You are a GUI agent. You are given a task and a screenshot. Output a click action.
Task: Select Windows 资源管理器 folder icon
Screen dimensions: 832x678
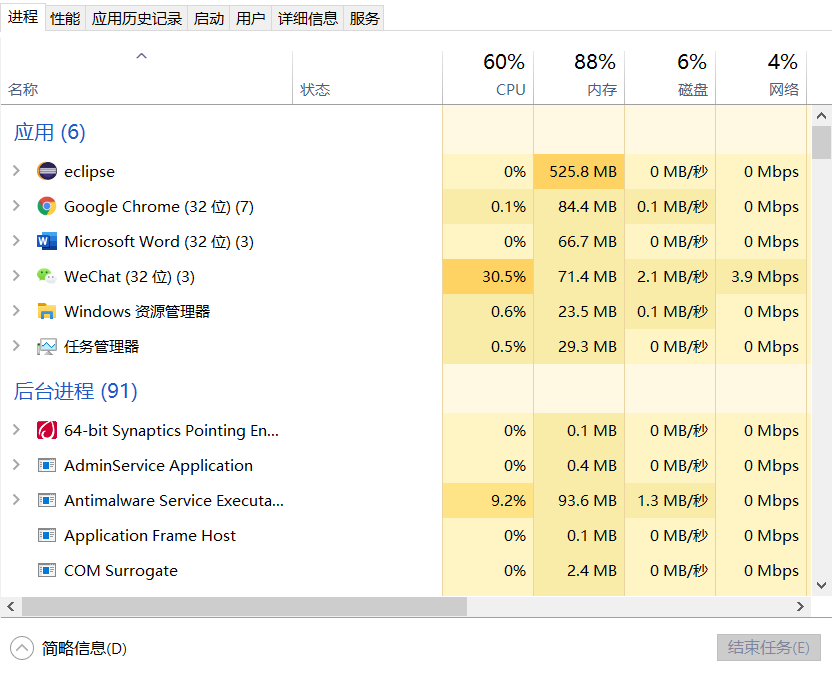coord(47,311)
